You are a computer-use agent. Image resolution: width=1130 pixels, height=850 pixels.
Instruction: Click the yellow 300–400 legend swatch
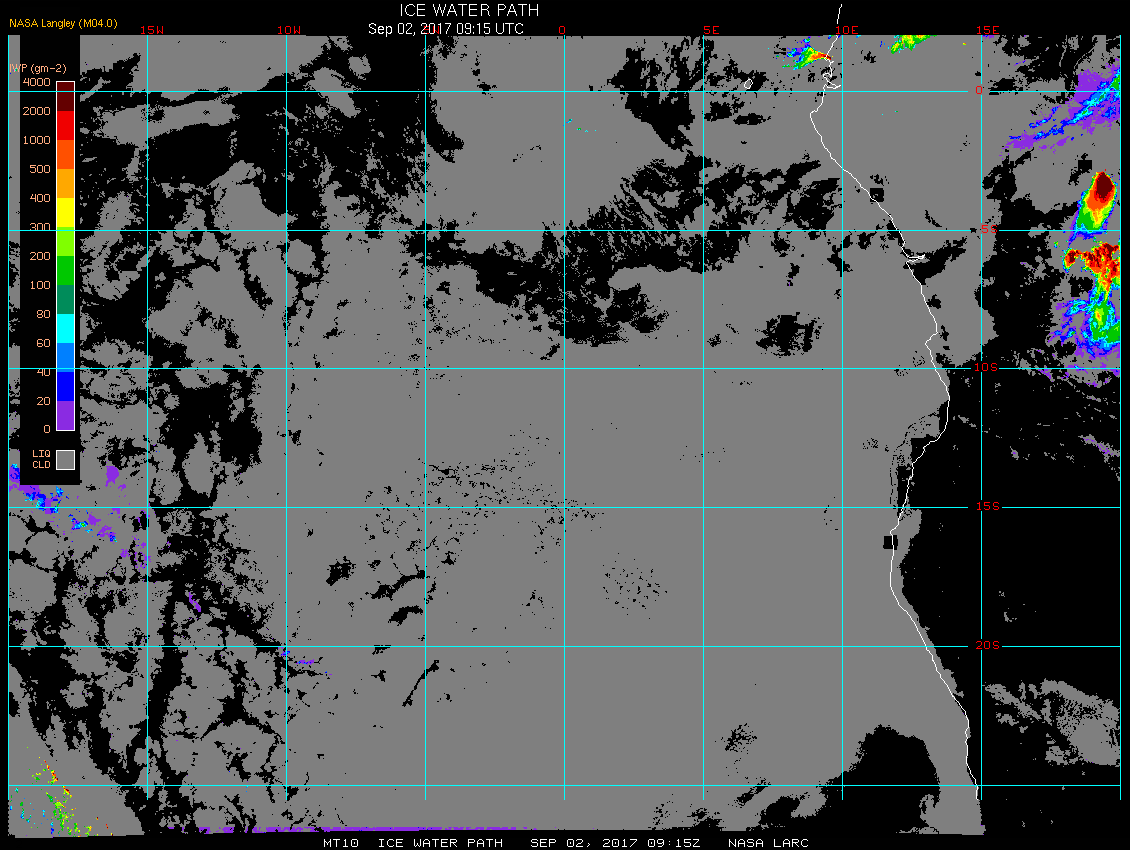[x=66, y=212]
